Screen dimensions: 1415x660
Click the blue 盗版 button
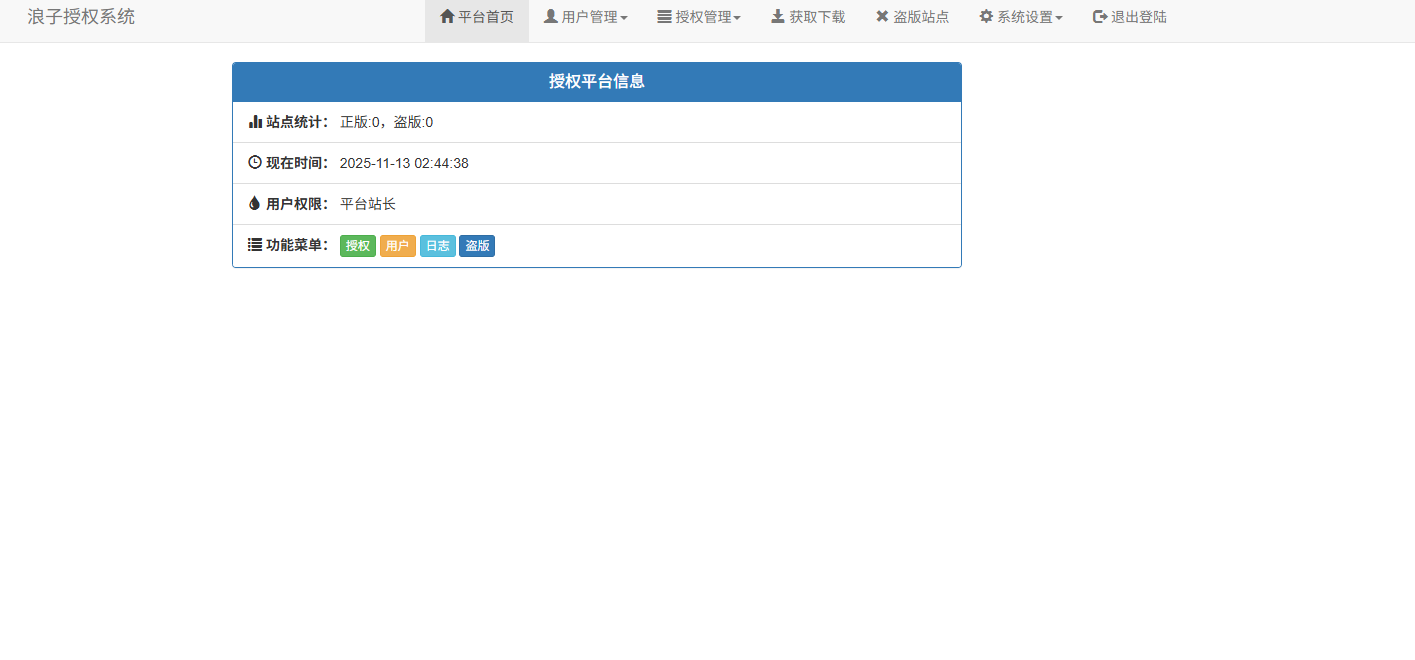click(x=477, y=245)
